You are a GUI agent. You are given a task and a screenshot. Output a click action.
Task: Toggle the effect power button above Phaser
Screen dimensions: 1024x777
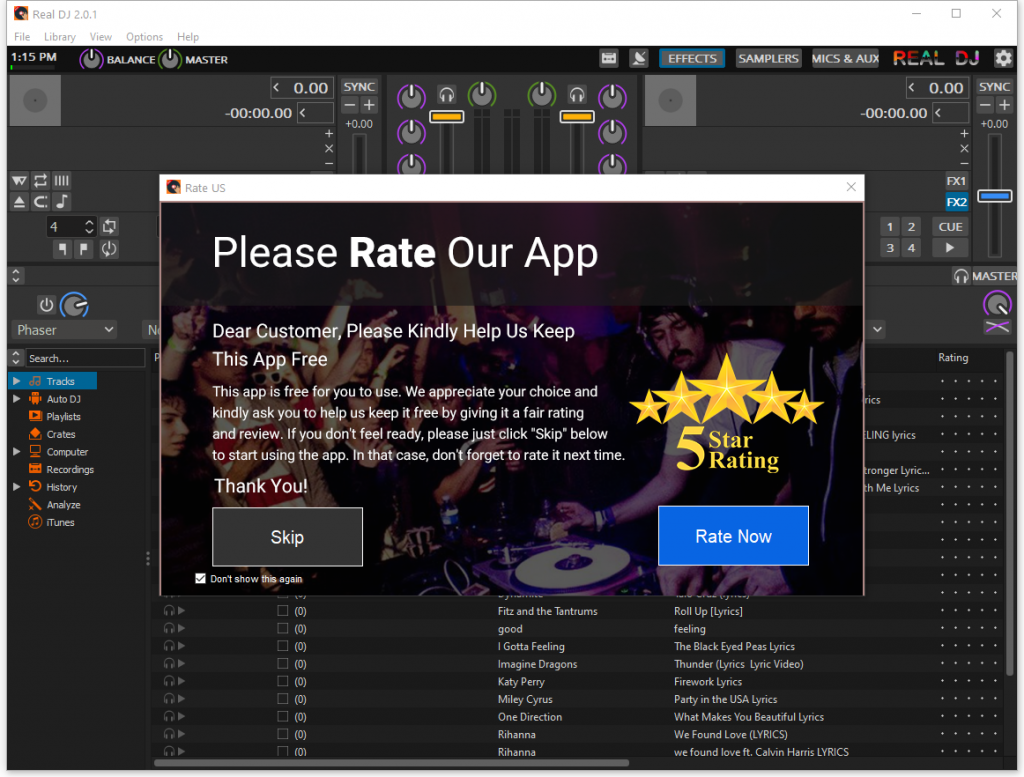pos(46,305)
